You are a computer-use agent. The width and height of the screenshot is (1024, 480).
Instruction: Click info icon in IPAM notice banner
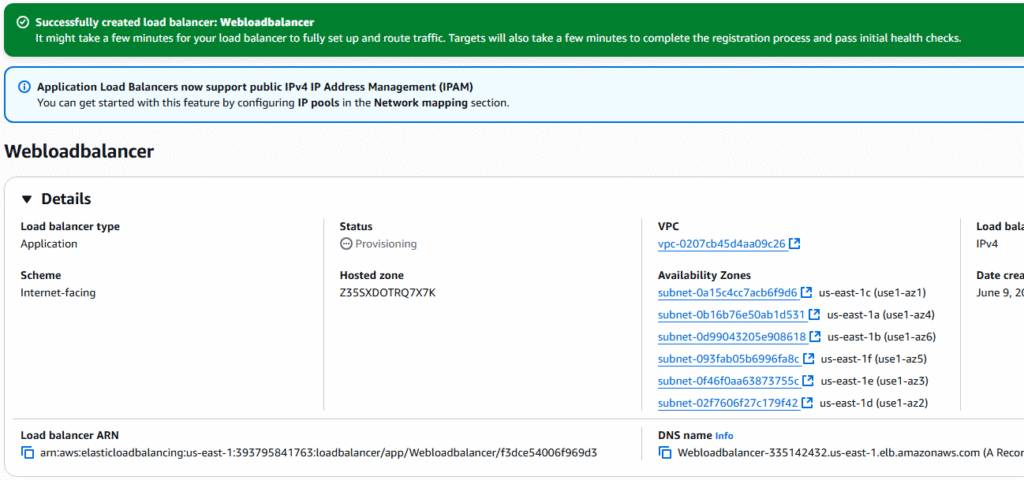(x=24, y=87)
